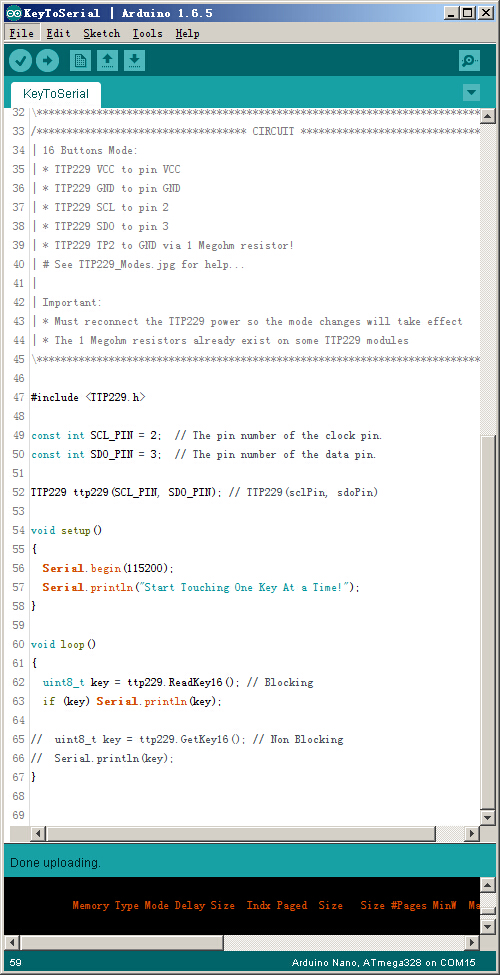
Task: Open the Tools menu
Action: point(147,33)
